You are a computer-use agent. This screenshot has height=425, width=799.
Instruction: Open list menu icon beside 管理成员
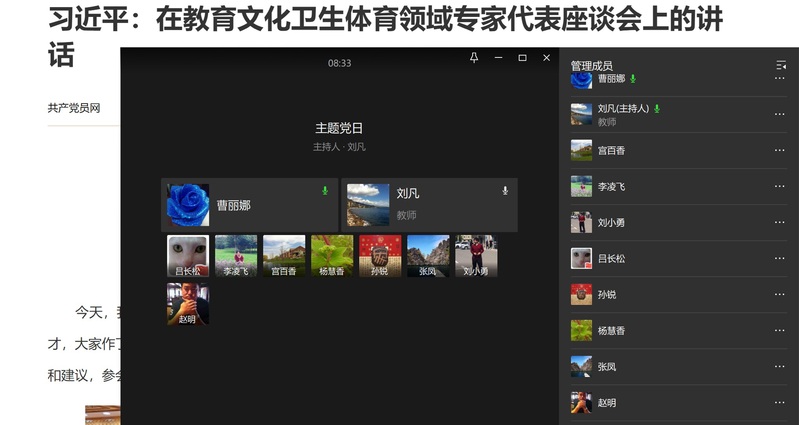[780, 65]
